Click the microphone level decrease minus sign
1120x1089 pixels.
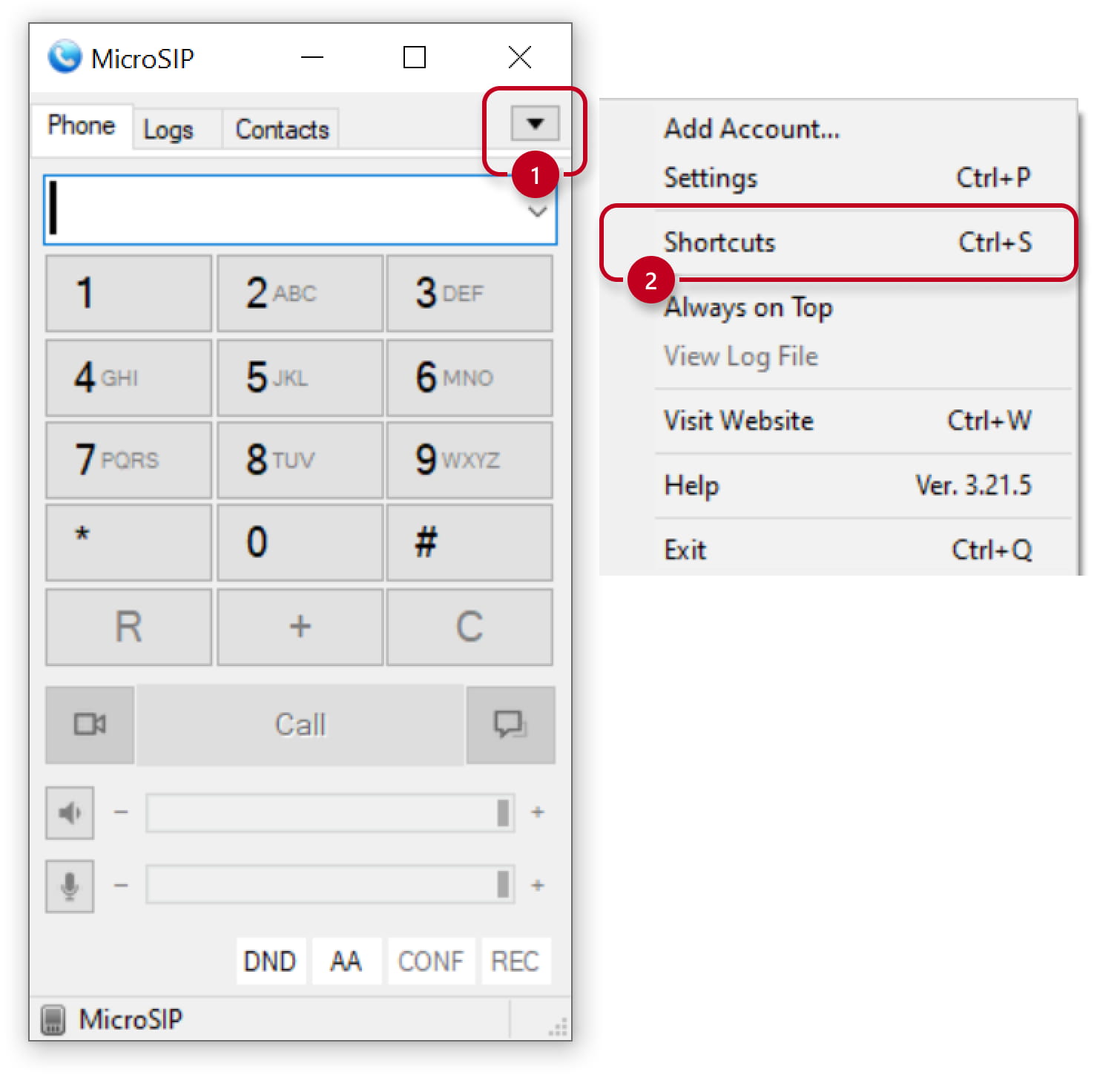[x=121, y=885]
